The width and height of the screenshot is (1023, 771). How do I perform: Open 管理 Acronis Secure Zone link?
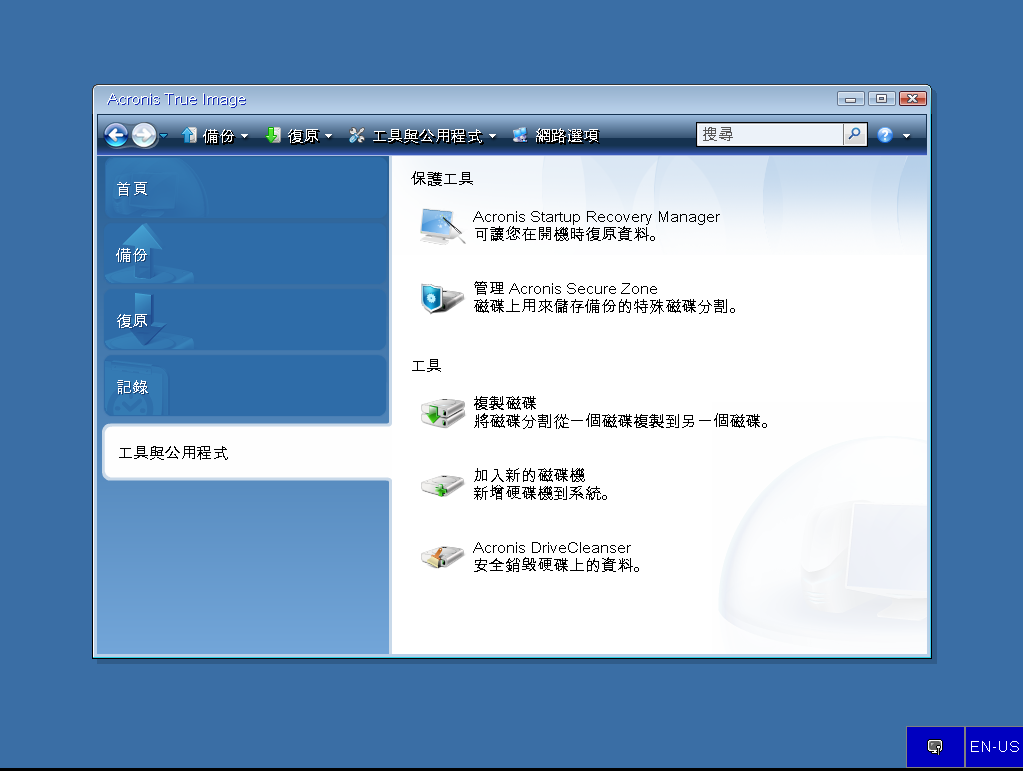point(565,288)
